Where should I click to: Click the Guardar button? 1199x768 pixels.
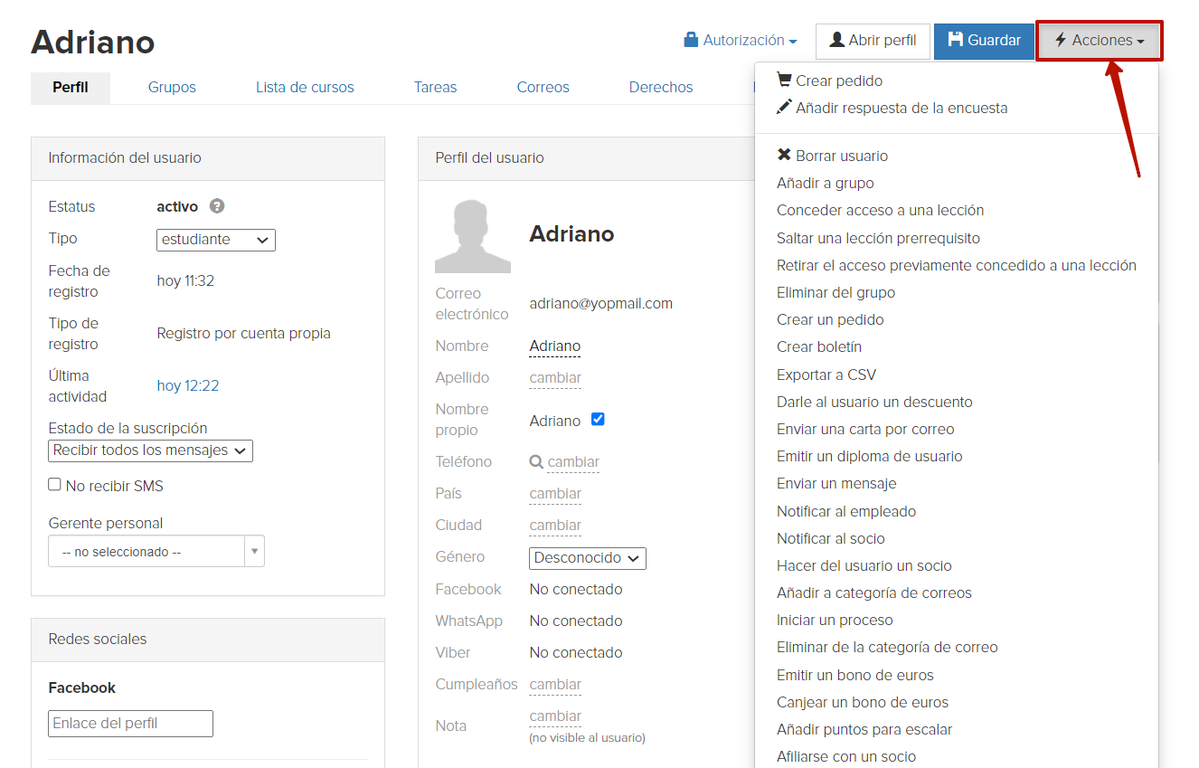tap(983, 41)
